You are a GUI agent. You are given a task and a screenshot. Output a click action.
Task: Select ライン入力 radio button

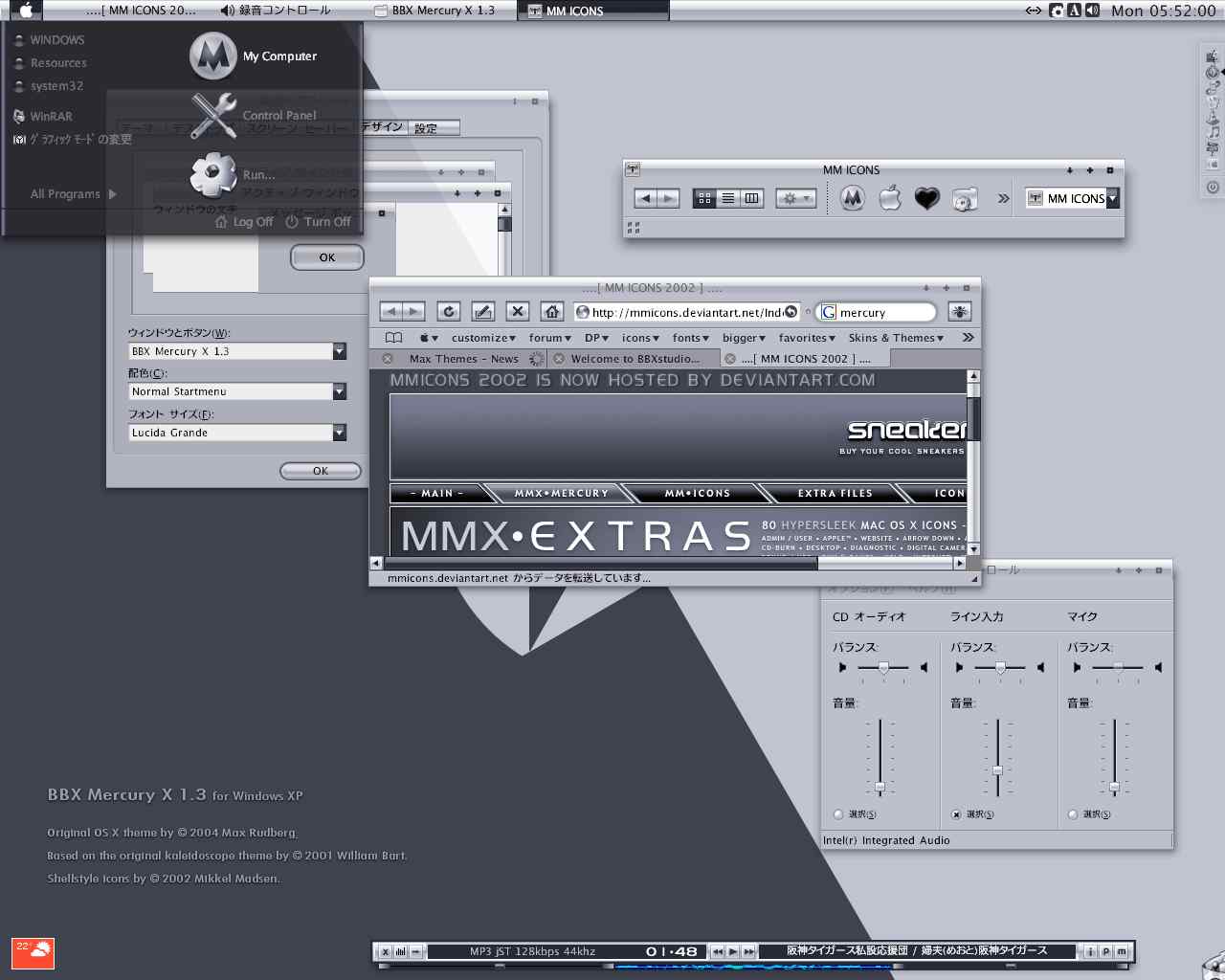[956, 814]
